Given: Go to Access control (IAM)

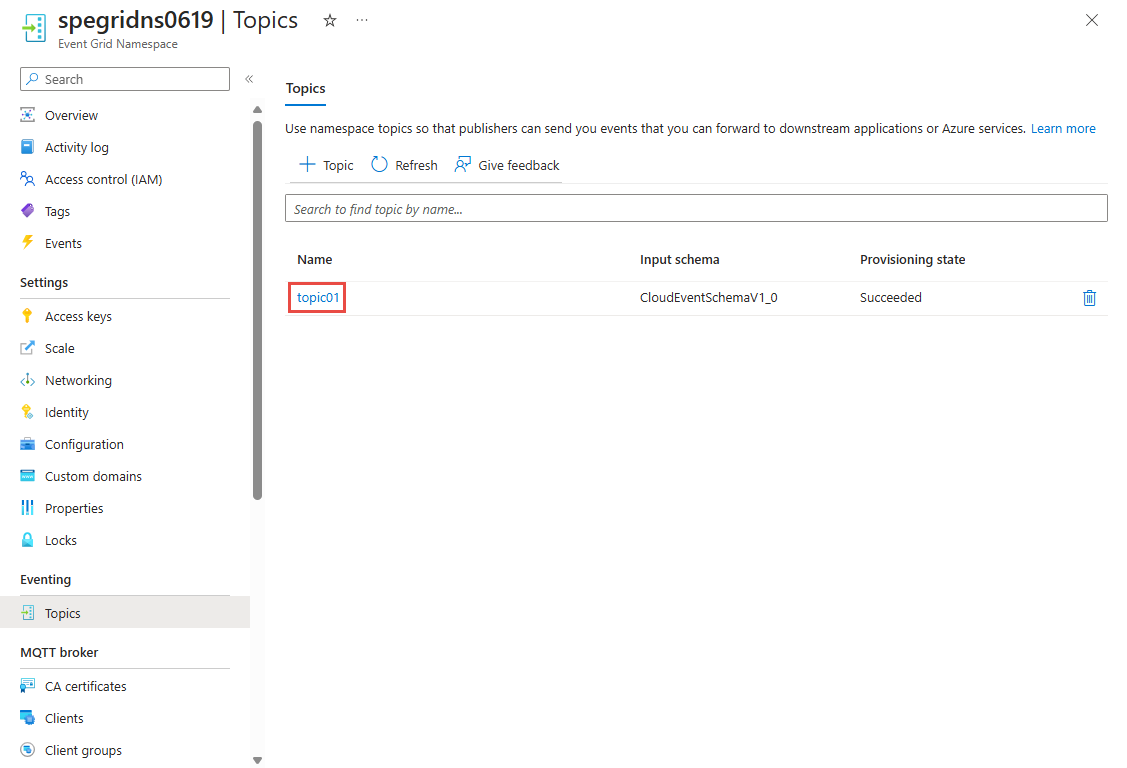Looking at the screenshot, I should (x=104, y=179).
